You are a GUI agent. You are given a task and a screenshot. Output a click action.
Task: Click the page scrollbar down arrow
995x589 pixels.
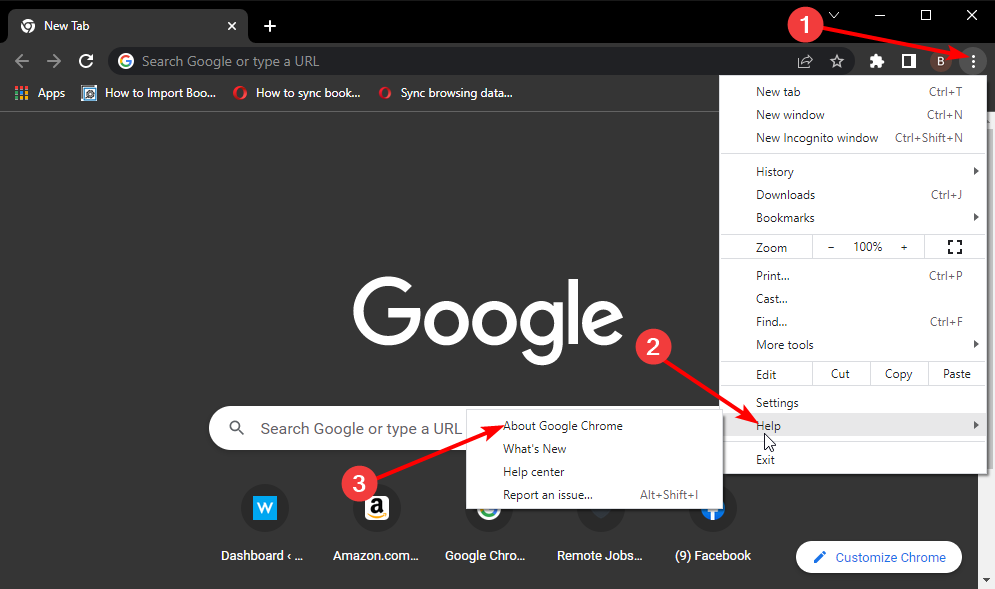pos(987,580)
